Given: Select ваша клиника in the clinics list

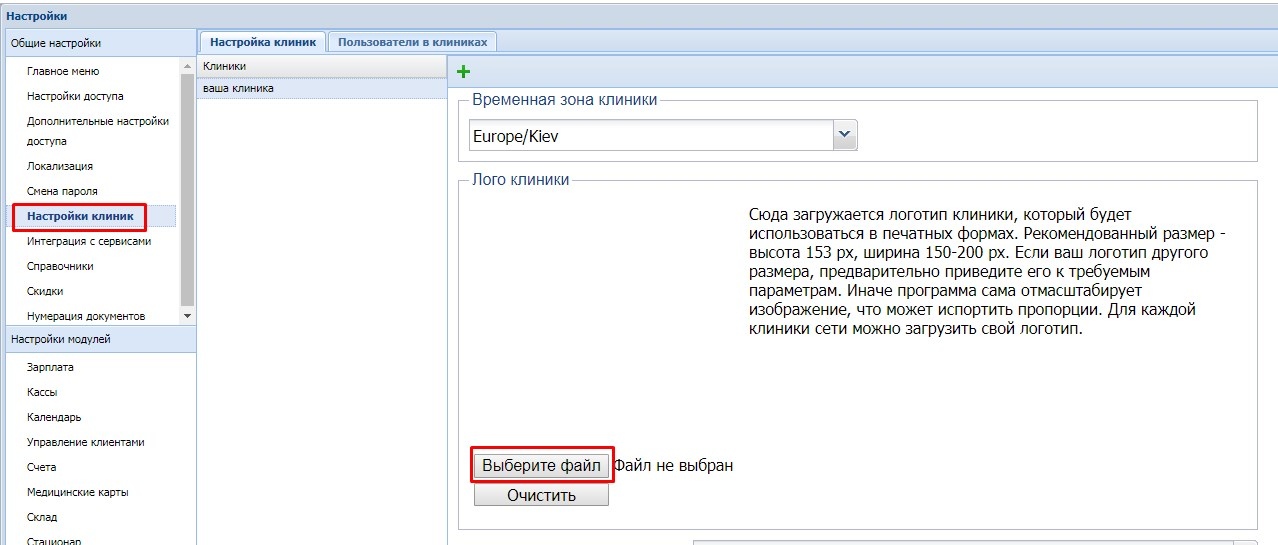Looking at the screenshot, I should tap(238, 89).
